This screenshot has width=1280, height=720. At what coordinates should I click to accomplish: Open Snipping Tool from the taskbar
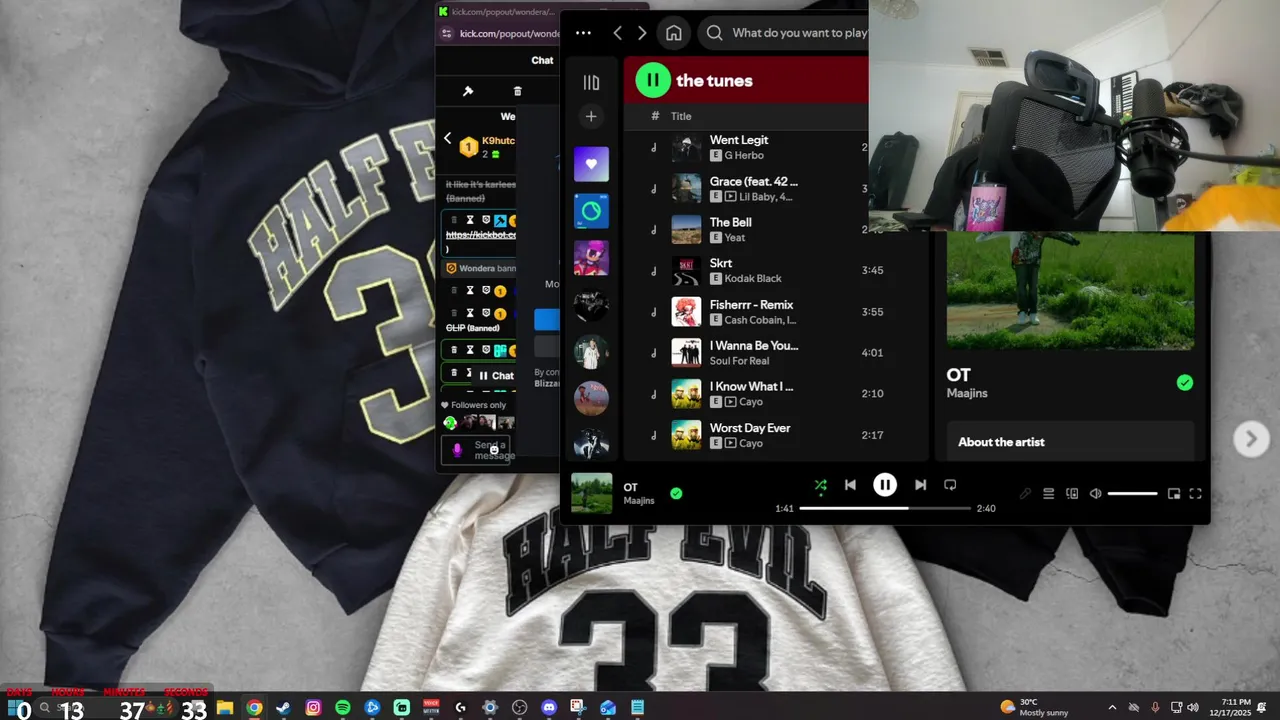click(x=578, y=707)
